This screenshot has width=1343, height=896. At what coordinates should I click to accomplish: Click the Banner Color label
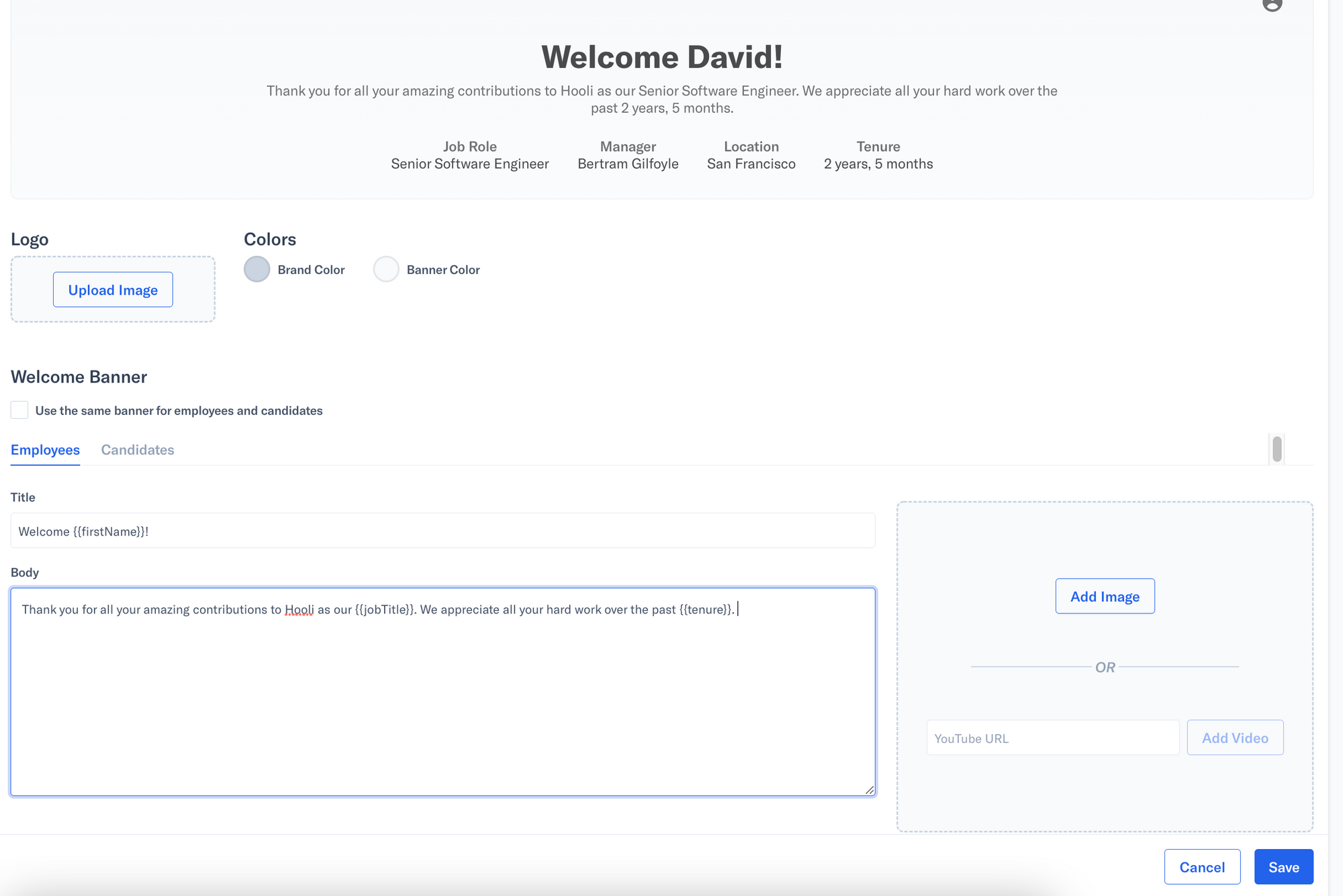pos(443,269)
